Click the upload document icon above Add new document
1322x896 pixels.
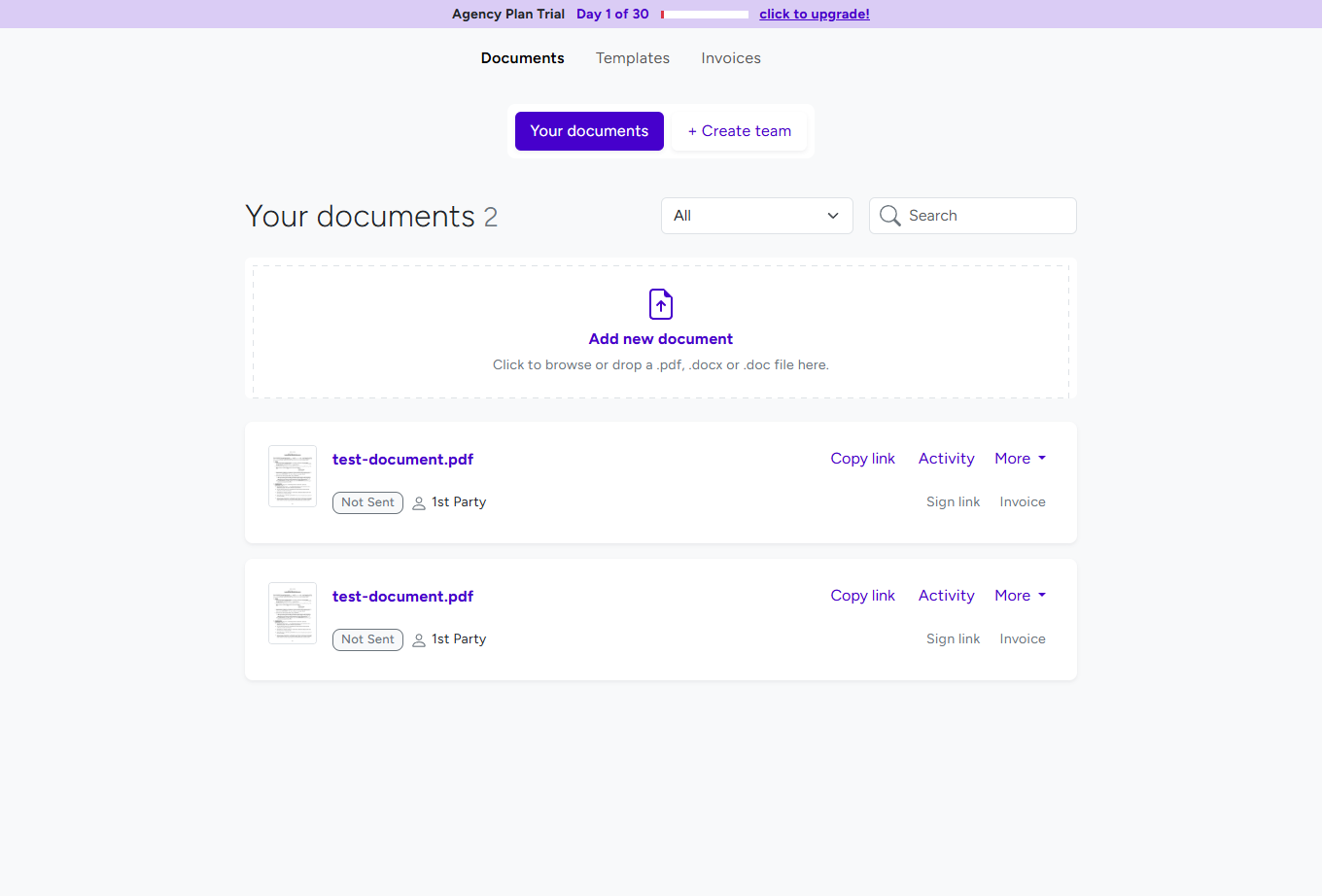[x=661, y=304]
